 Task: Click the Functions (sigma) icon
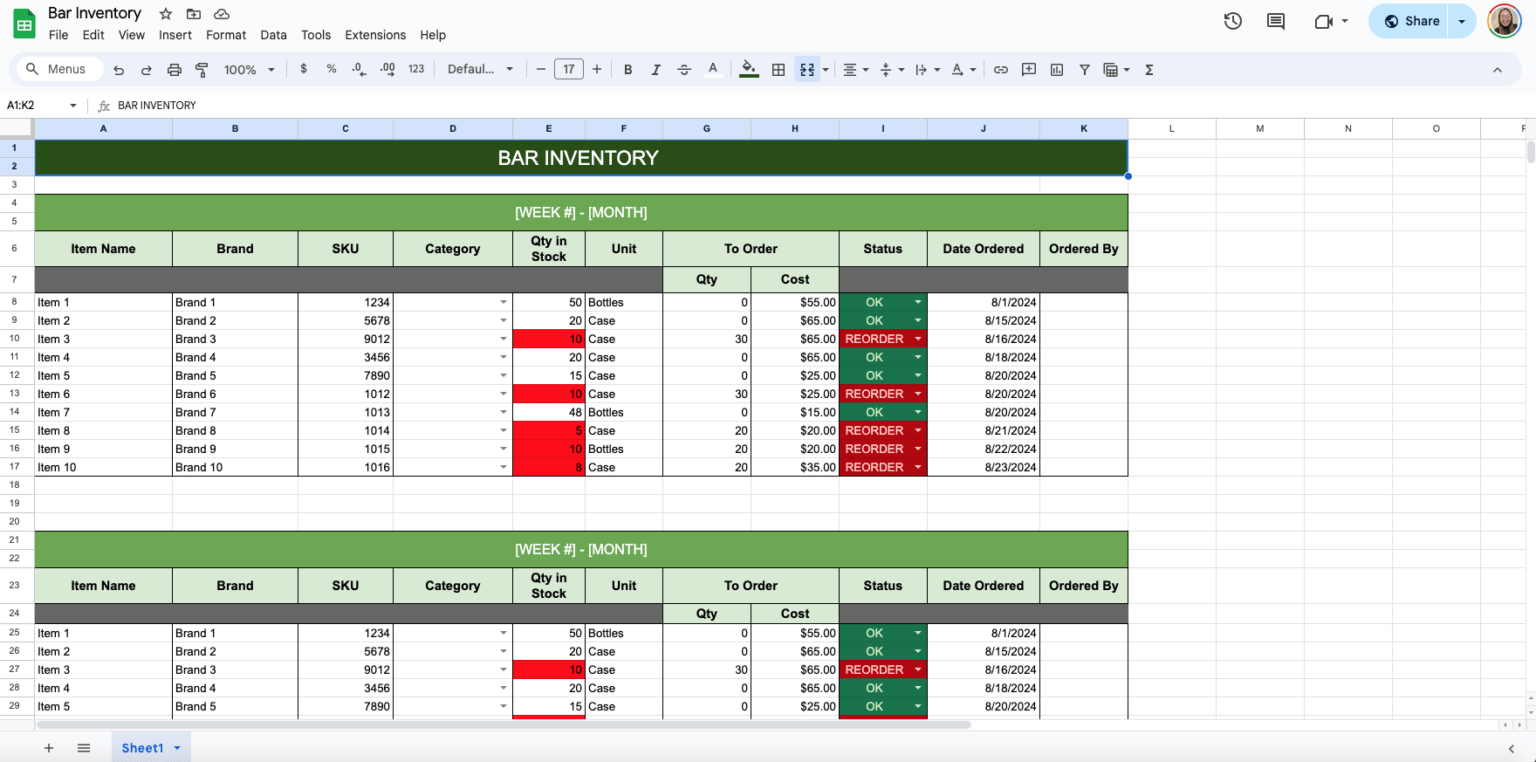coord(1149,69)
